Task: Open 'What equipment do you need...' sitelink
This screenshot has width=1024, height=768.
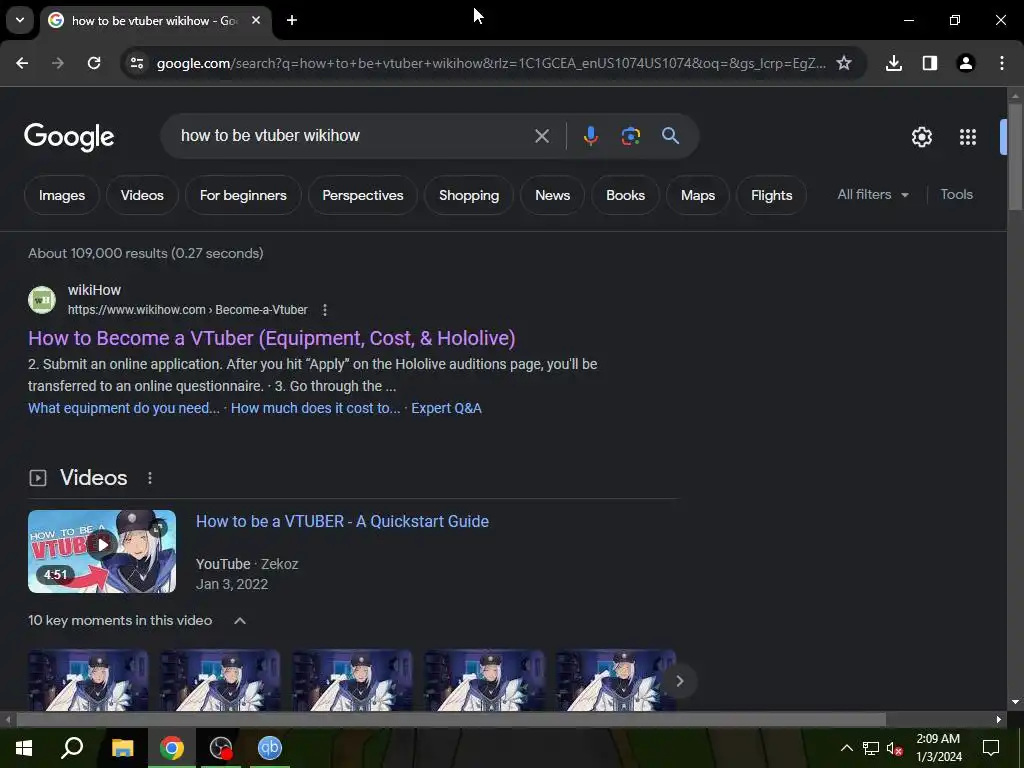Action: [x=123, y=408]
